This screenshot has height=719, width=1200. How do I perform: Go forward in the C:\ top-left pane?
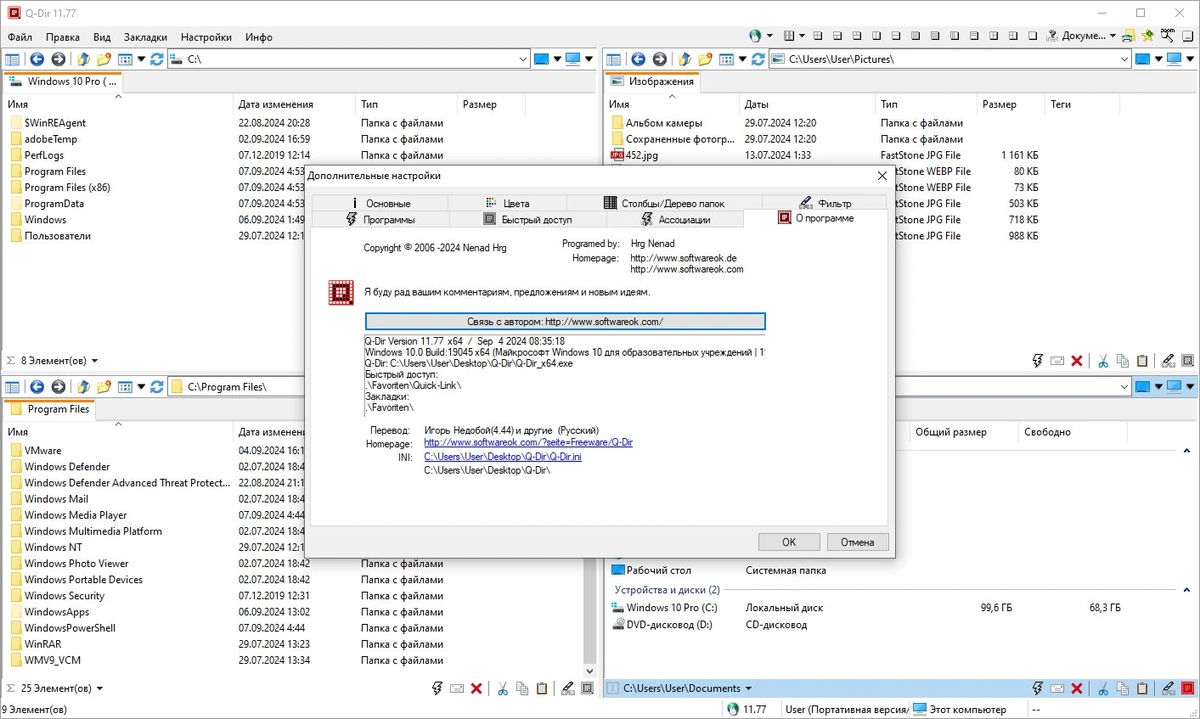(x=58, y=59)
